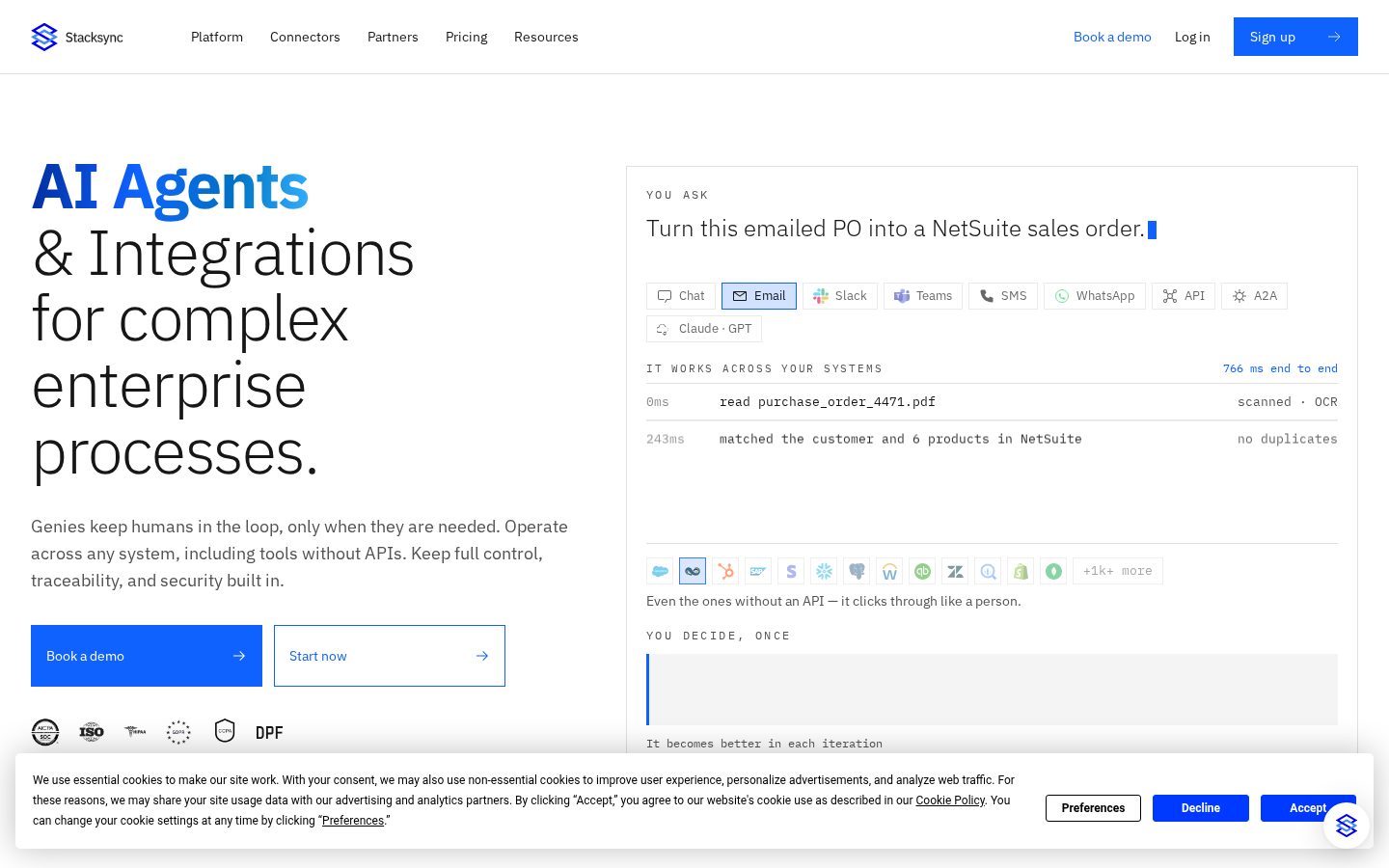The height and width of the screenshot is (868, 1389).
Task: Click the 'matched the customer and 6 products' line
Action: (900, 439)
